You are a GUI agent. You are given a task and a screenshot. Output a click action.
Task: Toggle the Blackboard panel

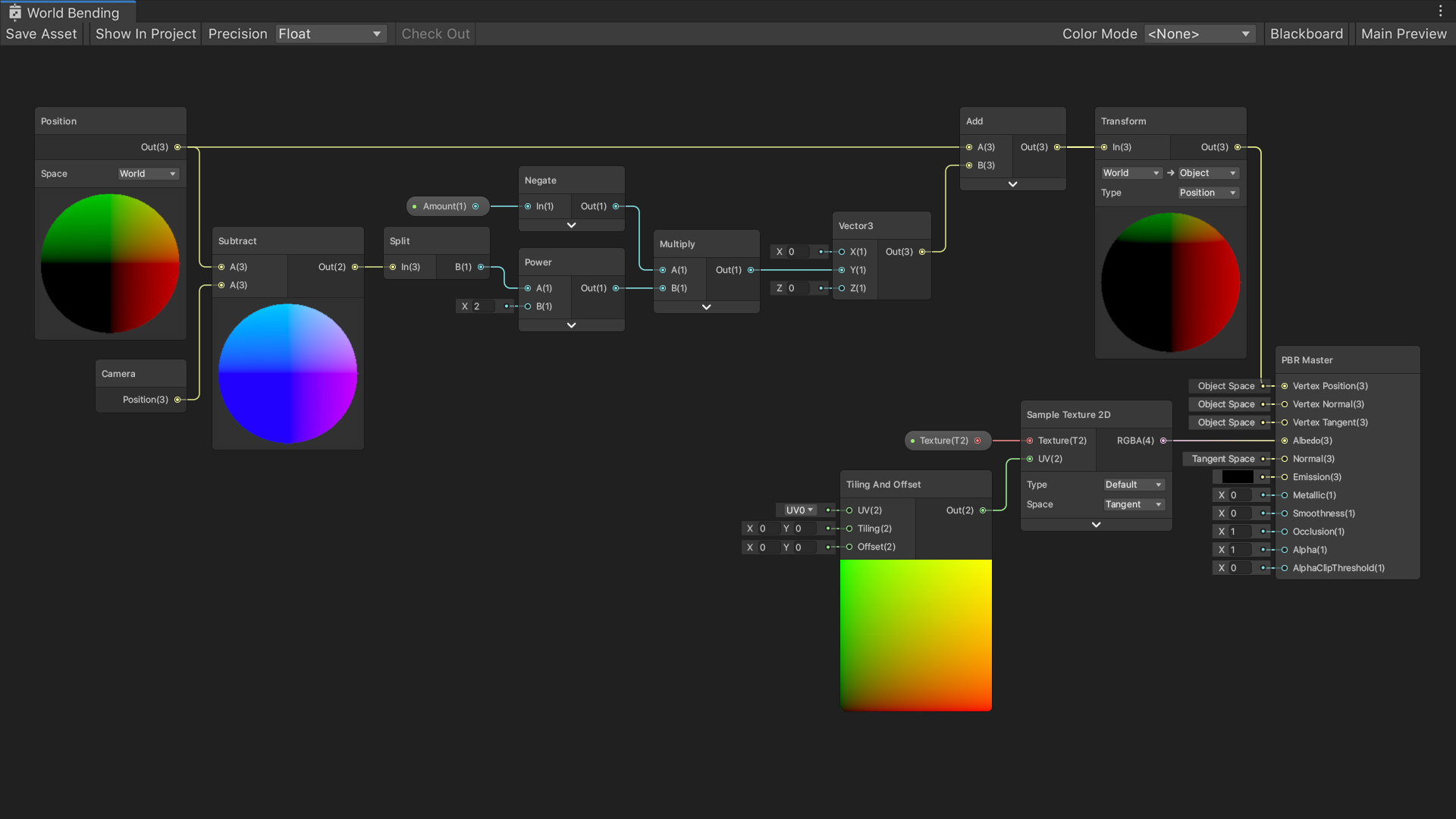pos(1306,34)
